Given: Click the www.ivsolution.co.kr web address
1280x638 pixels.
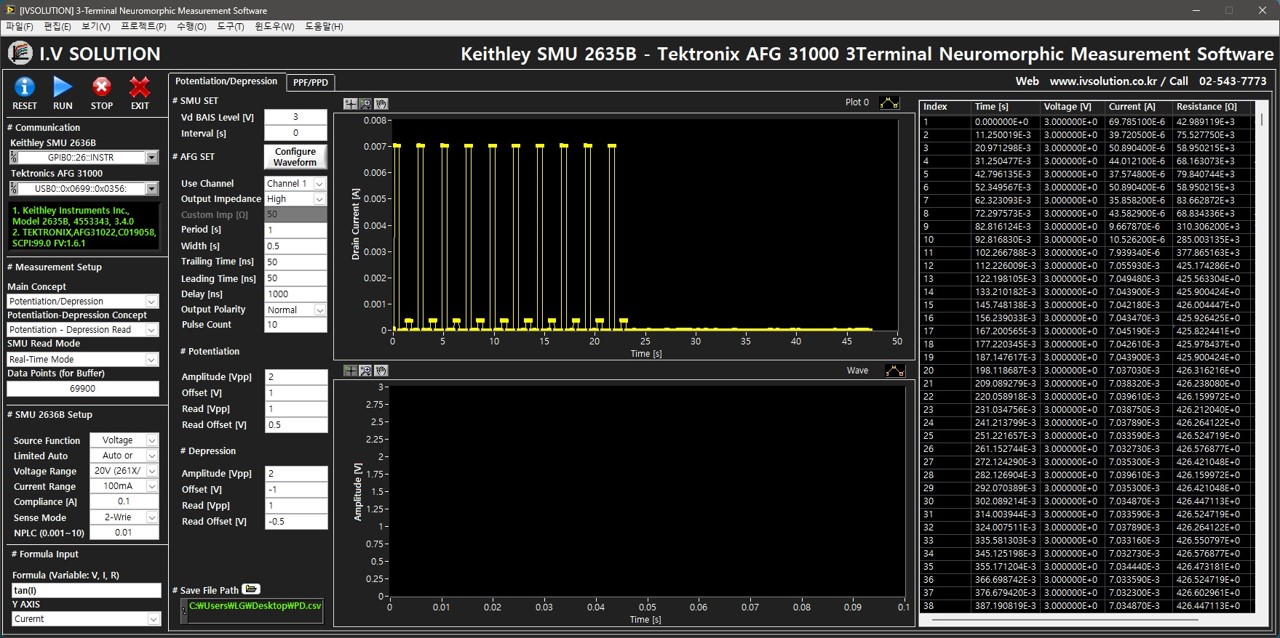Looking at the screenshot, I should 1103,81.
